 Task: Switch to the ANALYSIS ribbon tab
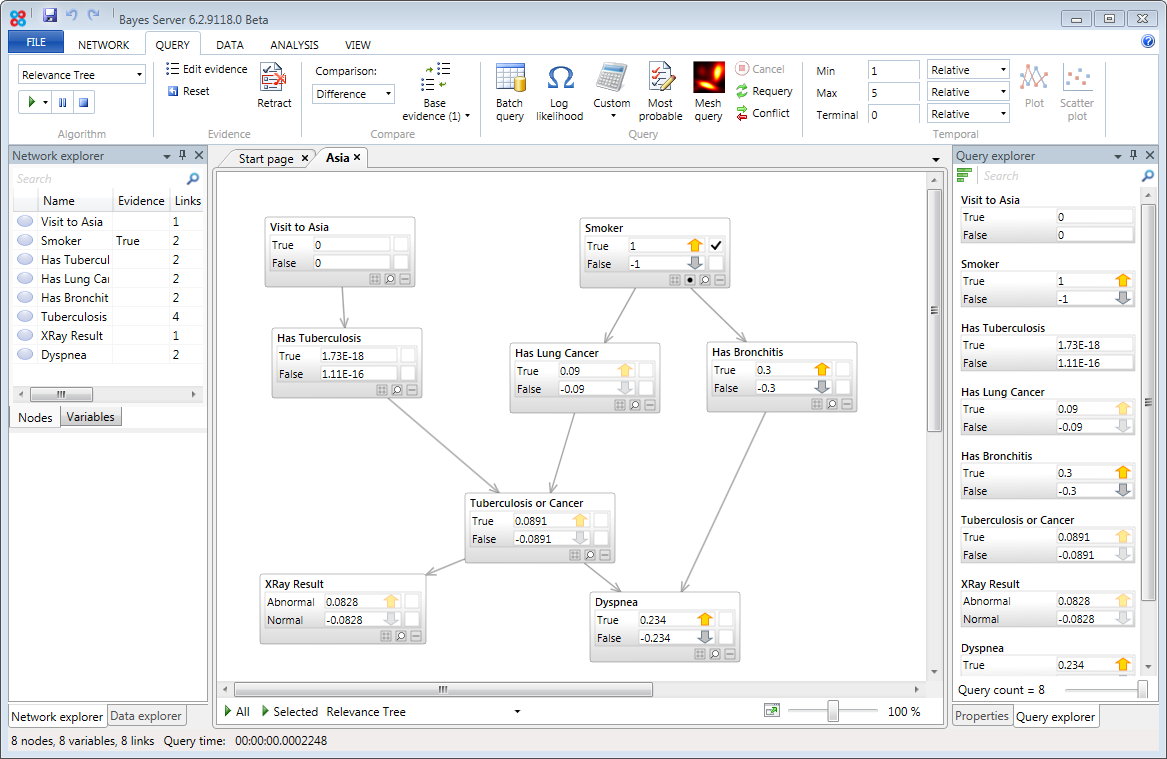point(294,45)
